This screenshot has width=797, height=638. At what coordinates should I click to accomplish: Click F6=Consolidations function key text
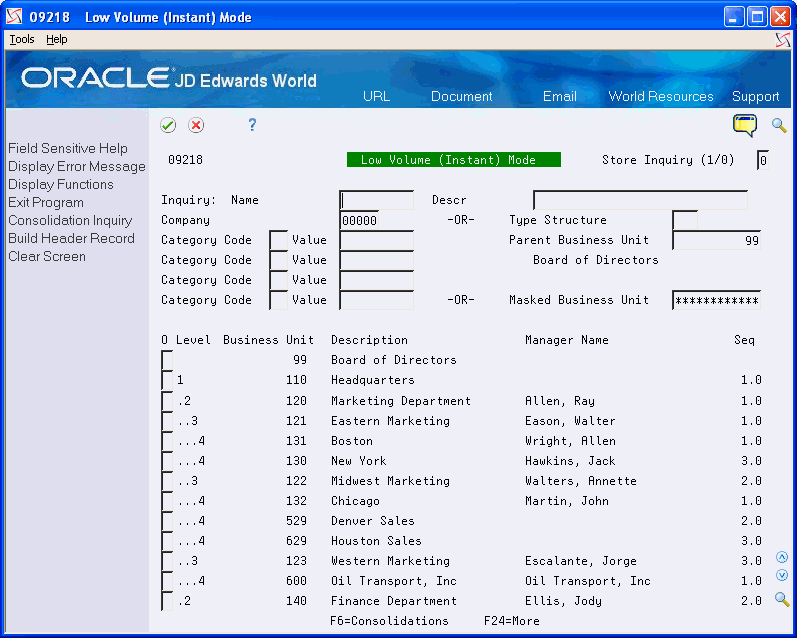tap(389, 621)
